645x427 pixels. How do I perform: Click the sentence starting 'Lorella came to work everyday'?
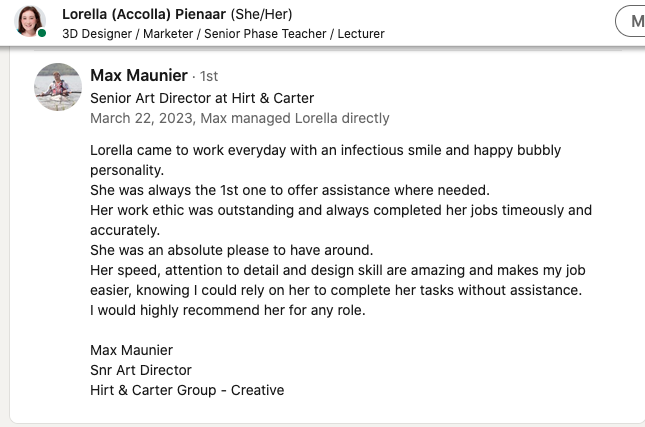tap(325, 150)
